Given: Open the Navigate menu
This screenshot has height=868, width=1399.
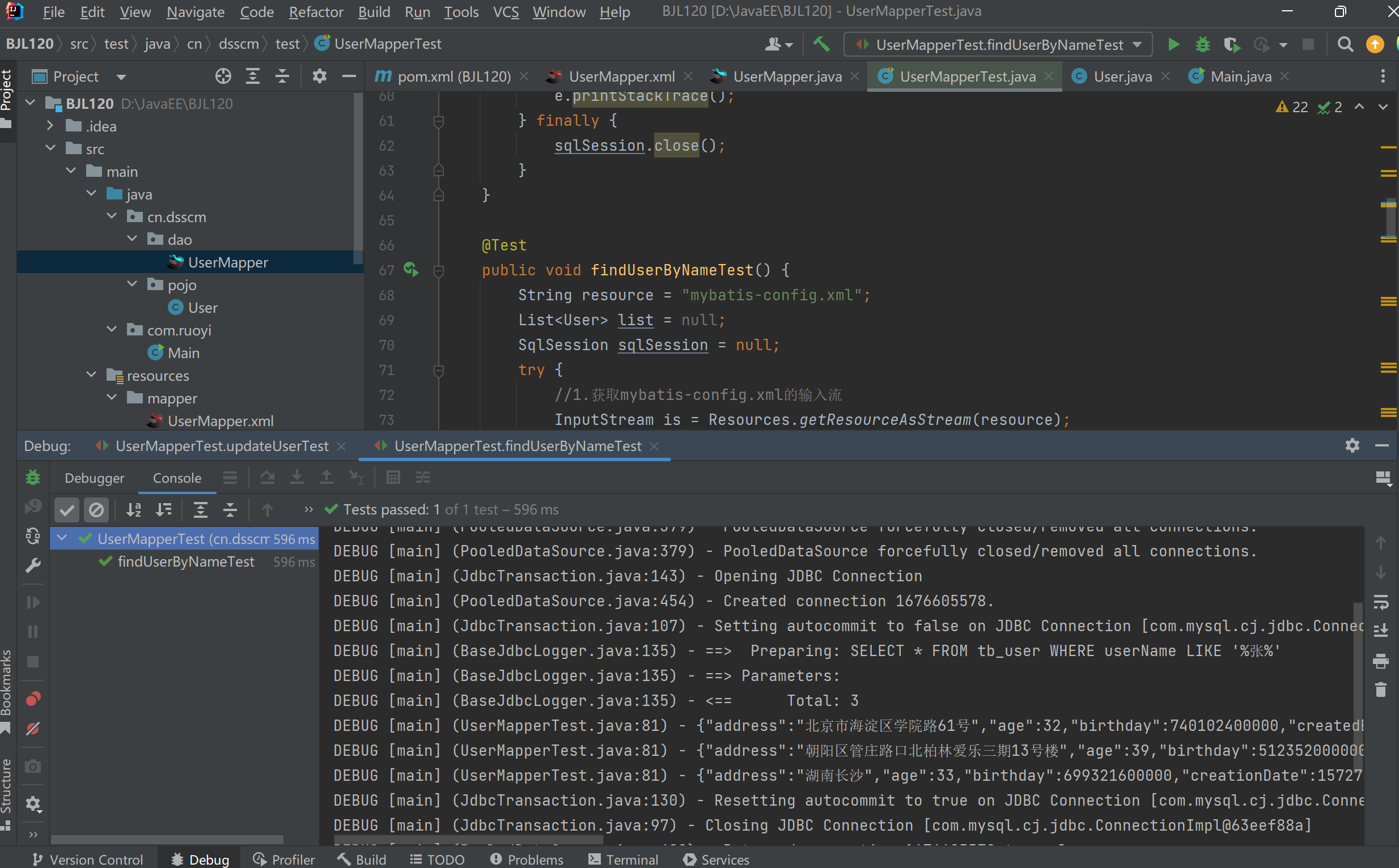Looking at the screenshot, I should [x=195, y=11].
